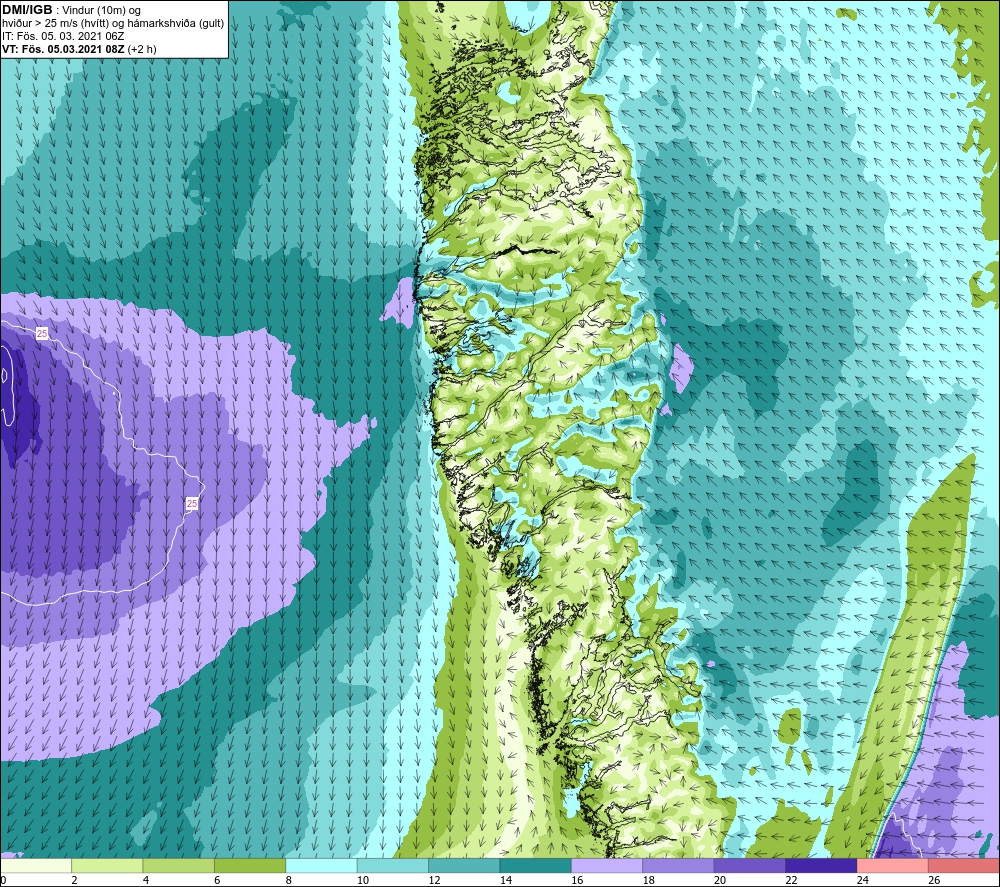Pick the dark green 6–8 m/s legend swatch

click(250, 865)
